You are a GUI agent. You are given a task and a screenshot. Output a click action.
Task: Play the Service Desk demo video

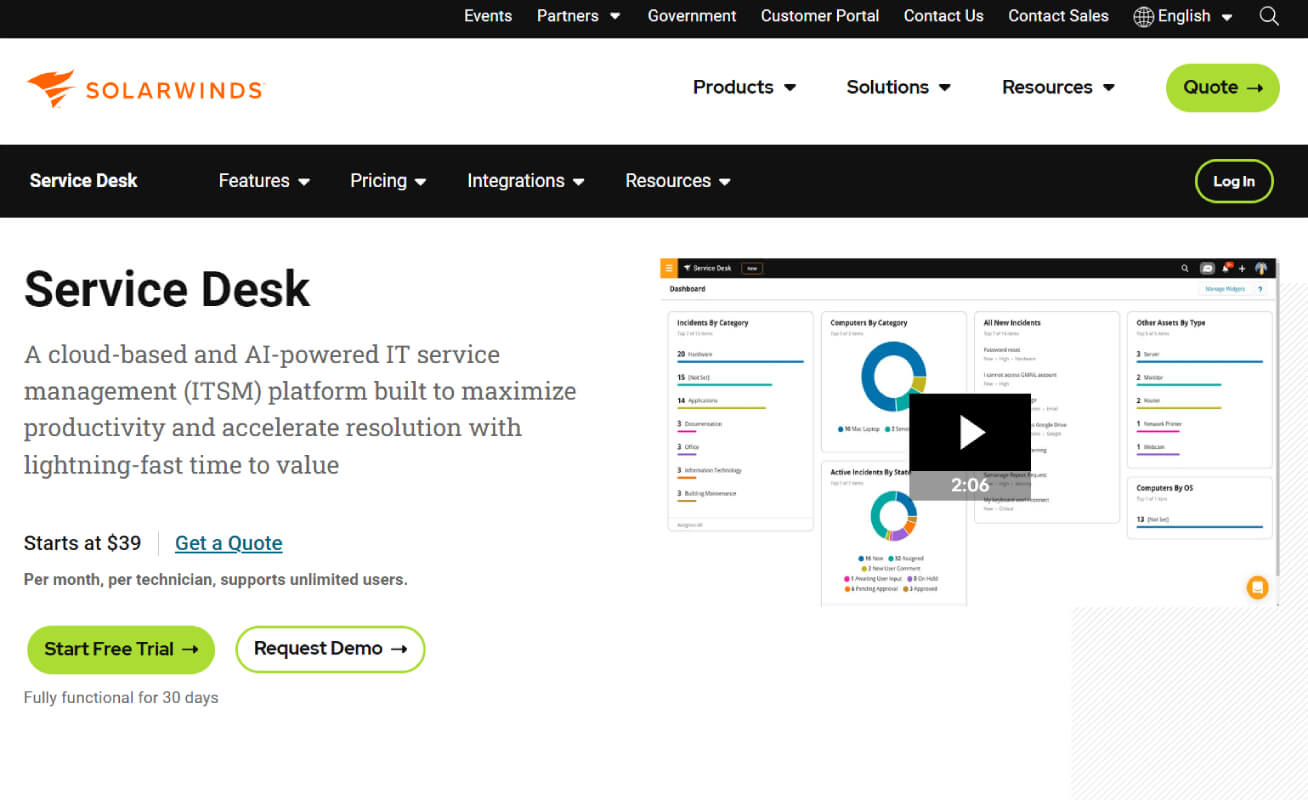pos(970,432)
